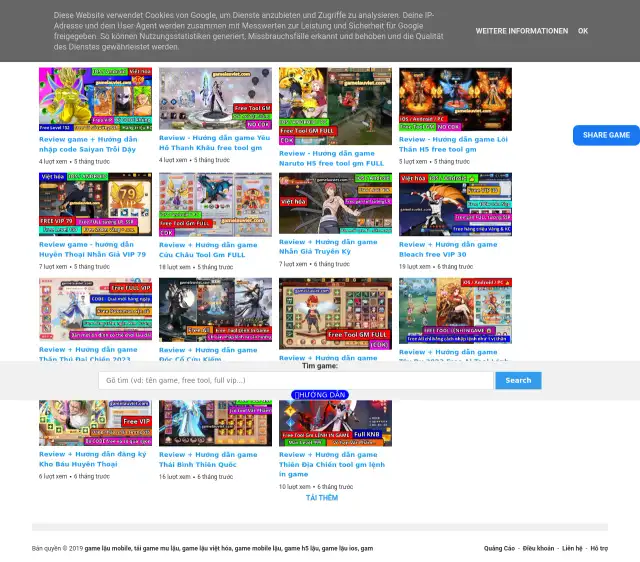Open 'Yêu Hồ Thanh Khâu free tool gm' link
This screenshot has height=562, width=640.
[x=214, y=143]
